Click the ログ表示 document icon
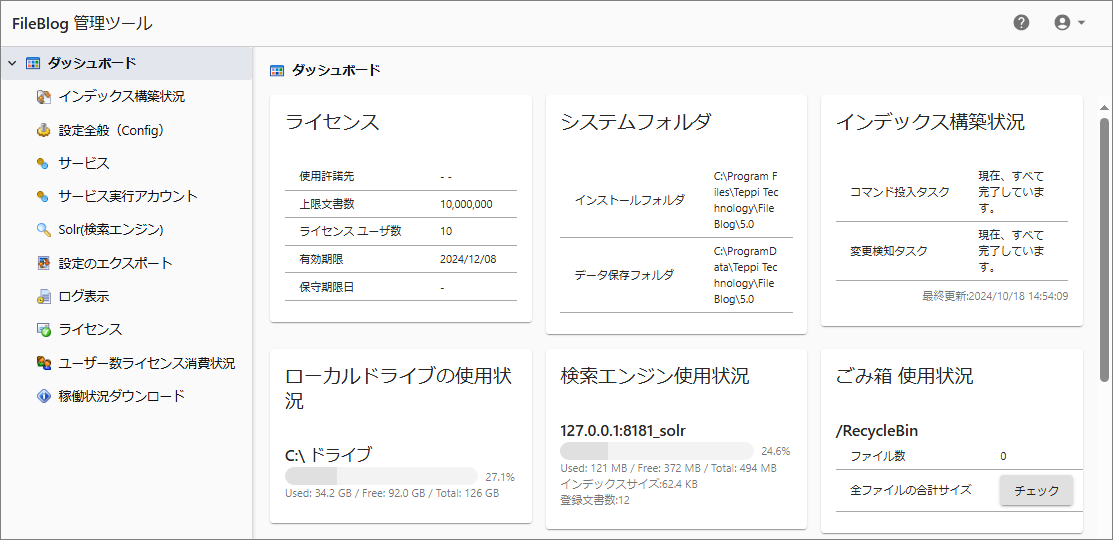Screen dimensions: 1113x540 point(43,297)
